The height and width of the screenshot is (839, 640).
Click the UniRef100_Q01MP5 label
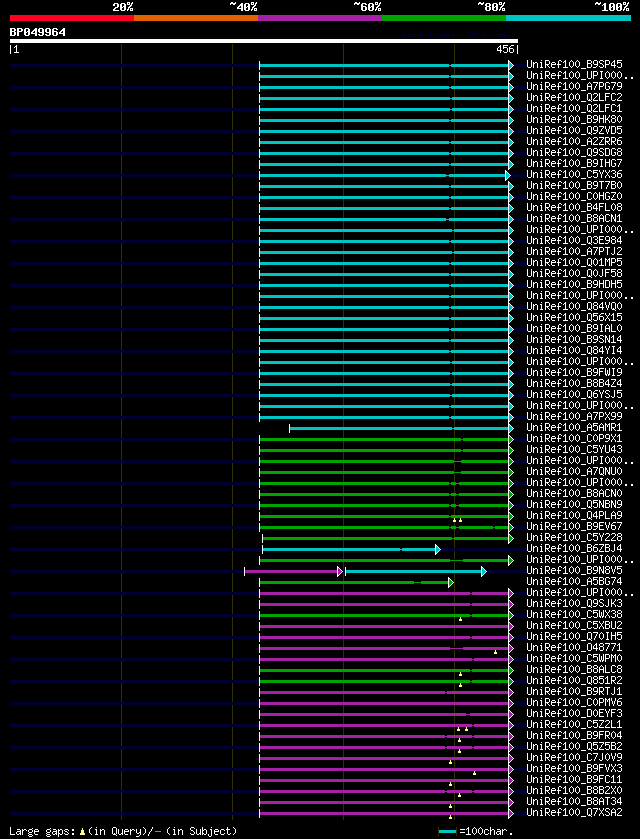pyautogui.click(x=574, y=262)
